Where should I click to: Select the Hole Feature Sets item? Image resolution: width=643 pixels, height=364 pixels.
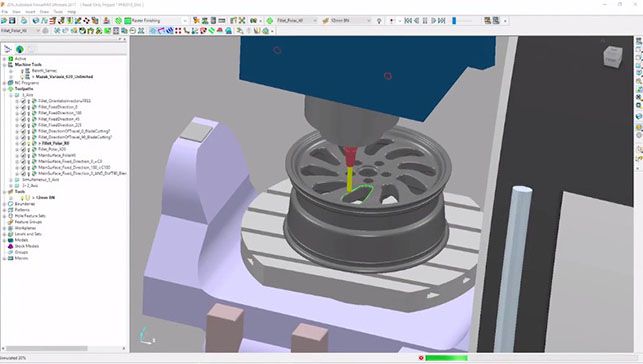pyautogui.click(x=30, y=216)
